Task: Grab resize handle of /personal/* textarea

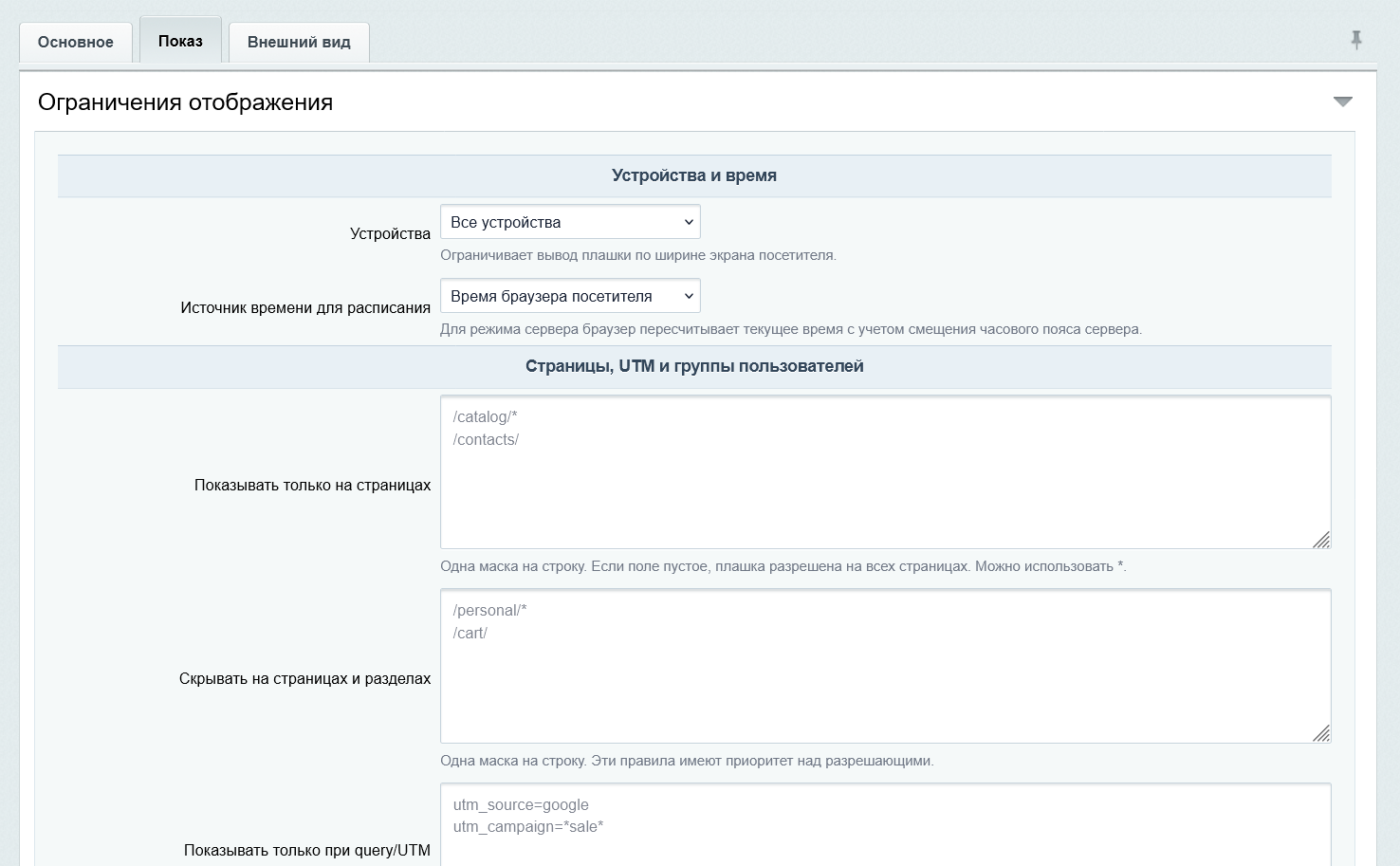Action: 1321,733
